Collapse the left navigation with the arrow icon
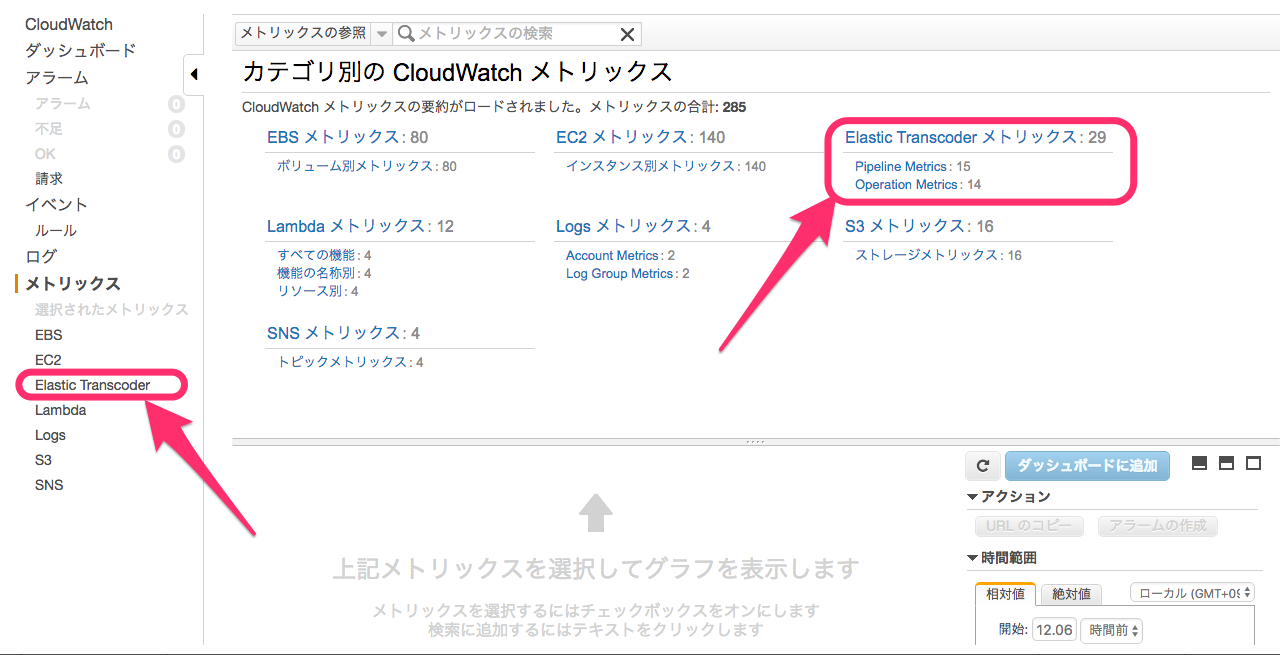 point(195,74)
